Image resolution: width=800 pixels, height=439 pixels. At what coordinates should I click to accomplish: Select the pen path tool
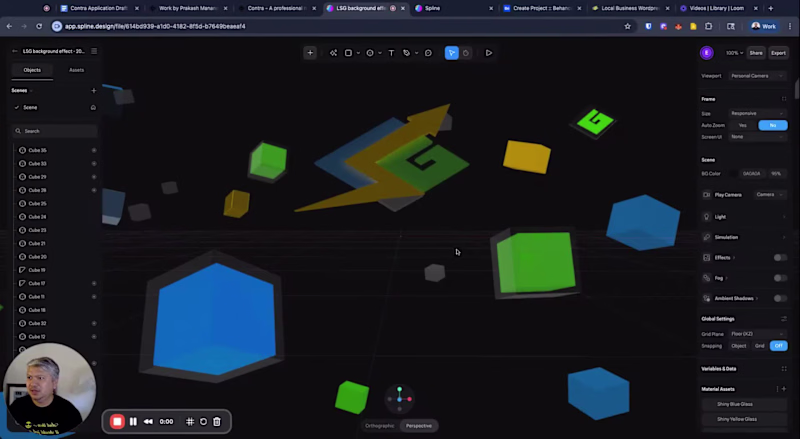[407, 53]
